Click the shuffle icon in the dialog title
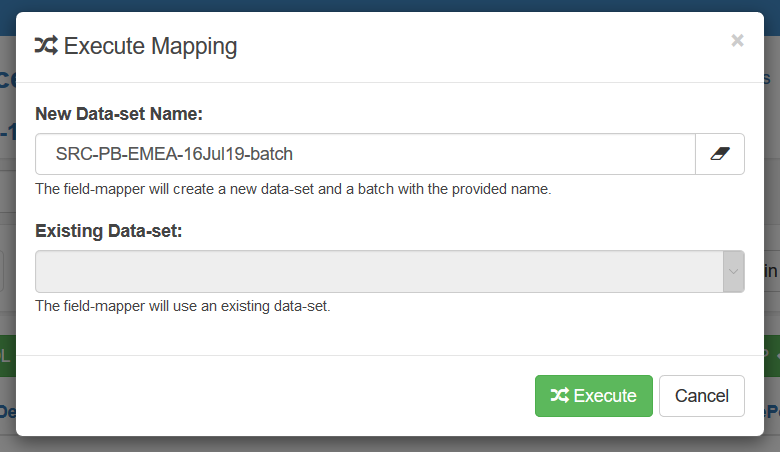The width and height of the screenshot is (780, 452). pyautogui.click(x=46, y=45)
